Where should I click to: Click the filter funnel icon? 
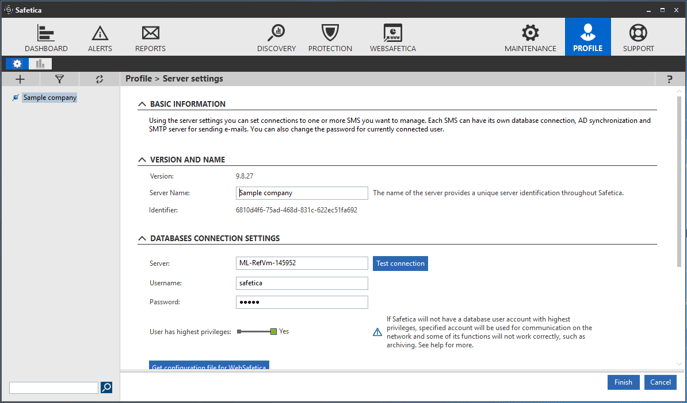60,79
